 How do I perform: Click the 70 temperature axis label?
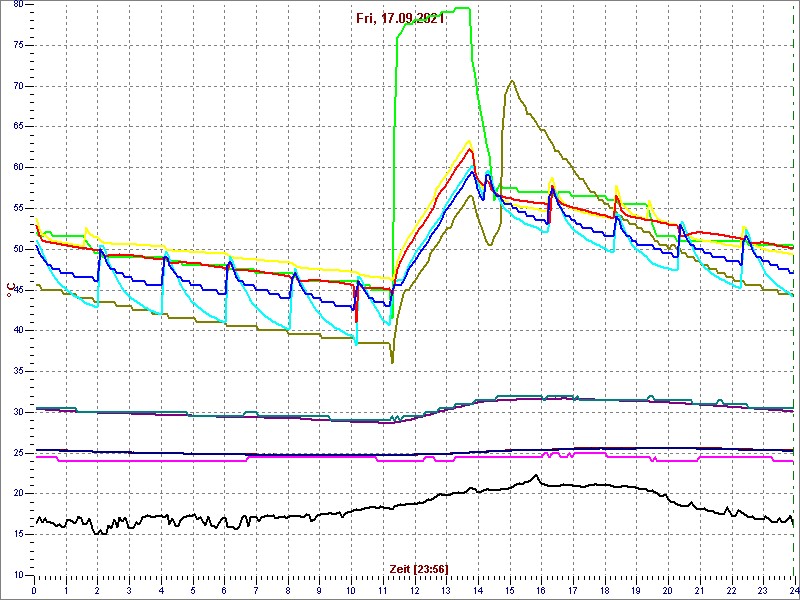[17, 86]
